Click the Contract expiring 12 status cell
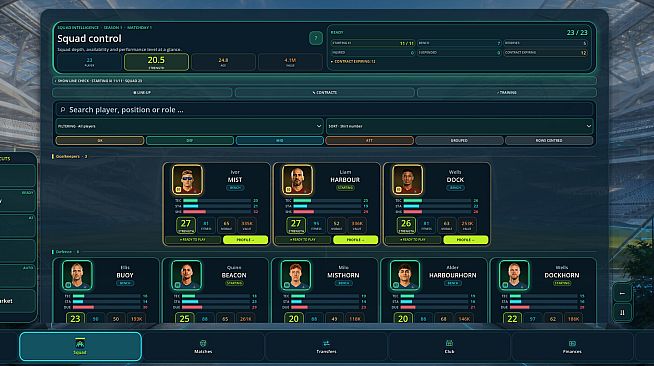 click(x=546, y=53)
